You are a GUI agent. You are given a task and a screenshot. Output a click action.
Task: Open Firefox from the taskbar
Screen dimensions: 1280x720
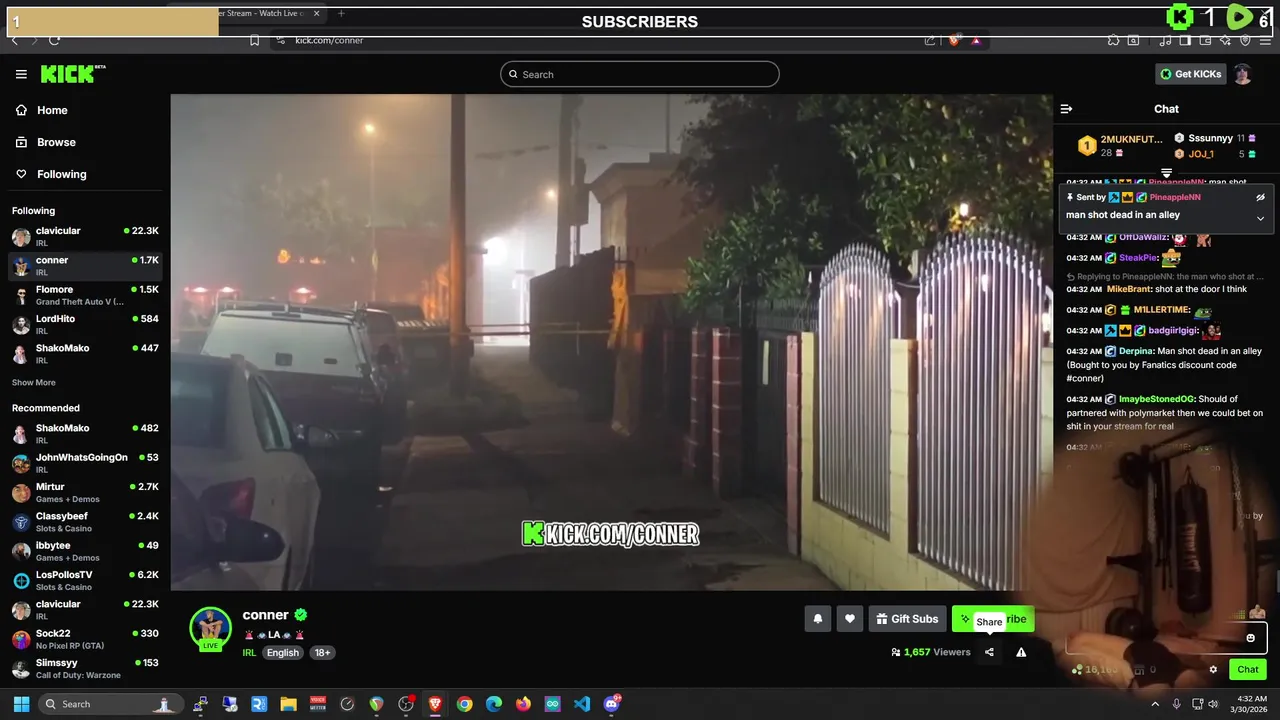coord(523,704)
